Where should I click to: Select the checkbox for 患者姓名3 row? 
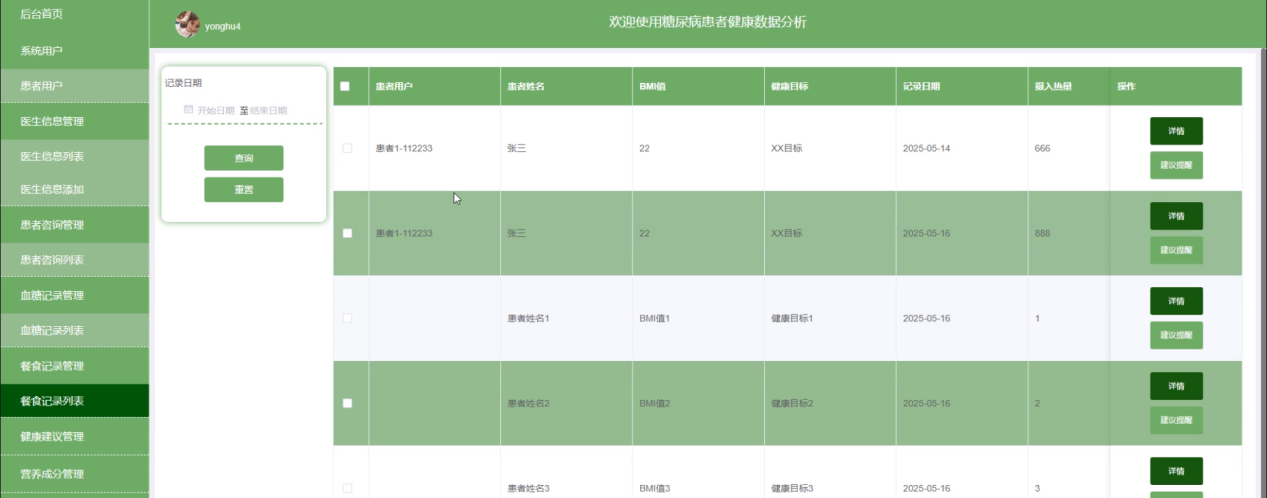(x=347, y=488)
